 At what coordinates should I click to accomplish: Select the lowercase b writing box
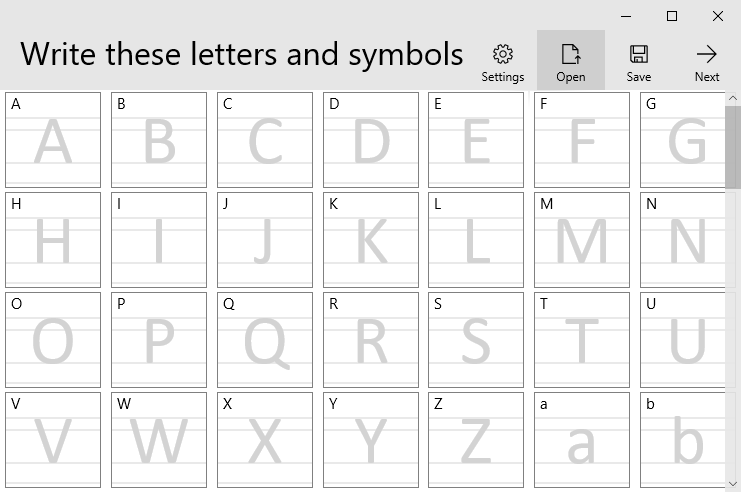(x=683, y=440)
